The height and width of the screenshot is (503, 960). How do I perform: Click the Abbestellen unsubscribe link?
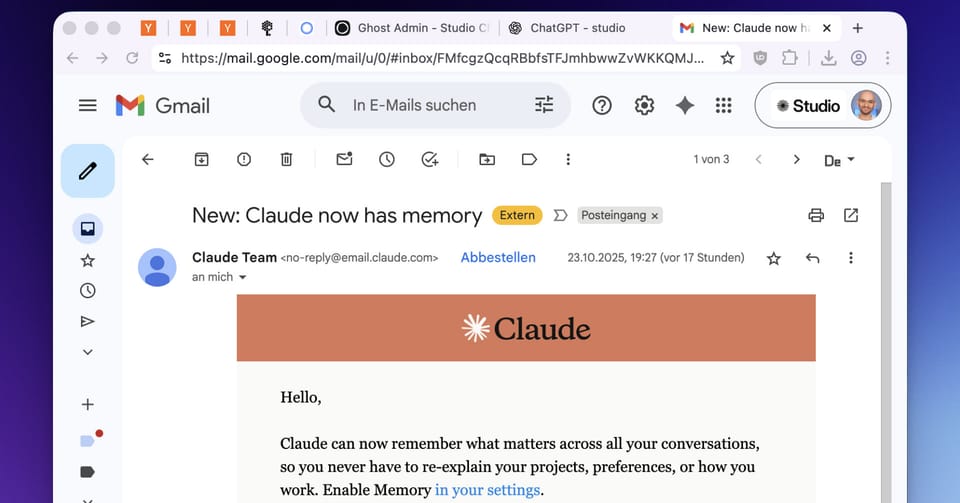click(498, 257)
